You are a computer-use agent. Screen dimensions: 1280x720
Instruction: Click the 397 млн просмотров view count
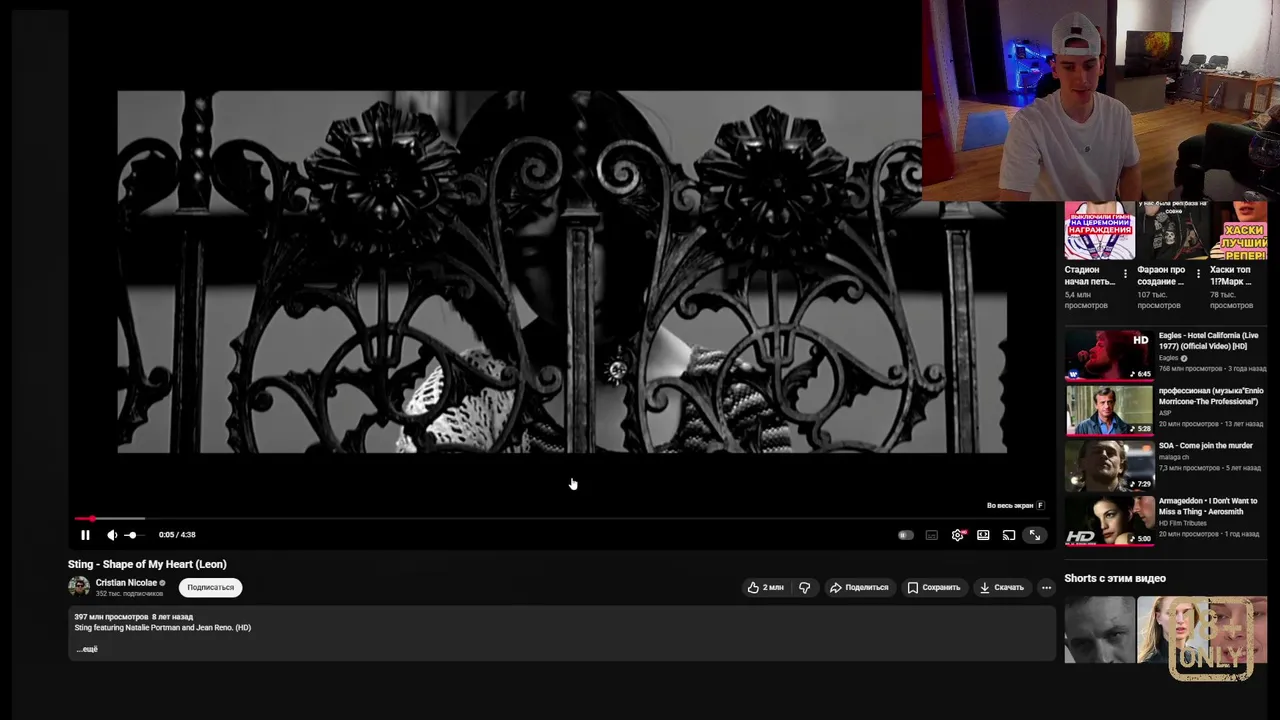(110, 617)
